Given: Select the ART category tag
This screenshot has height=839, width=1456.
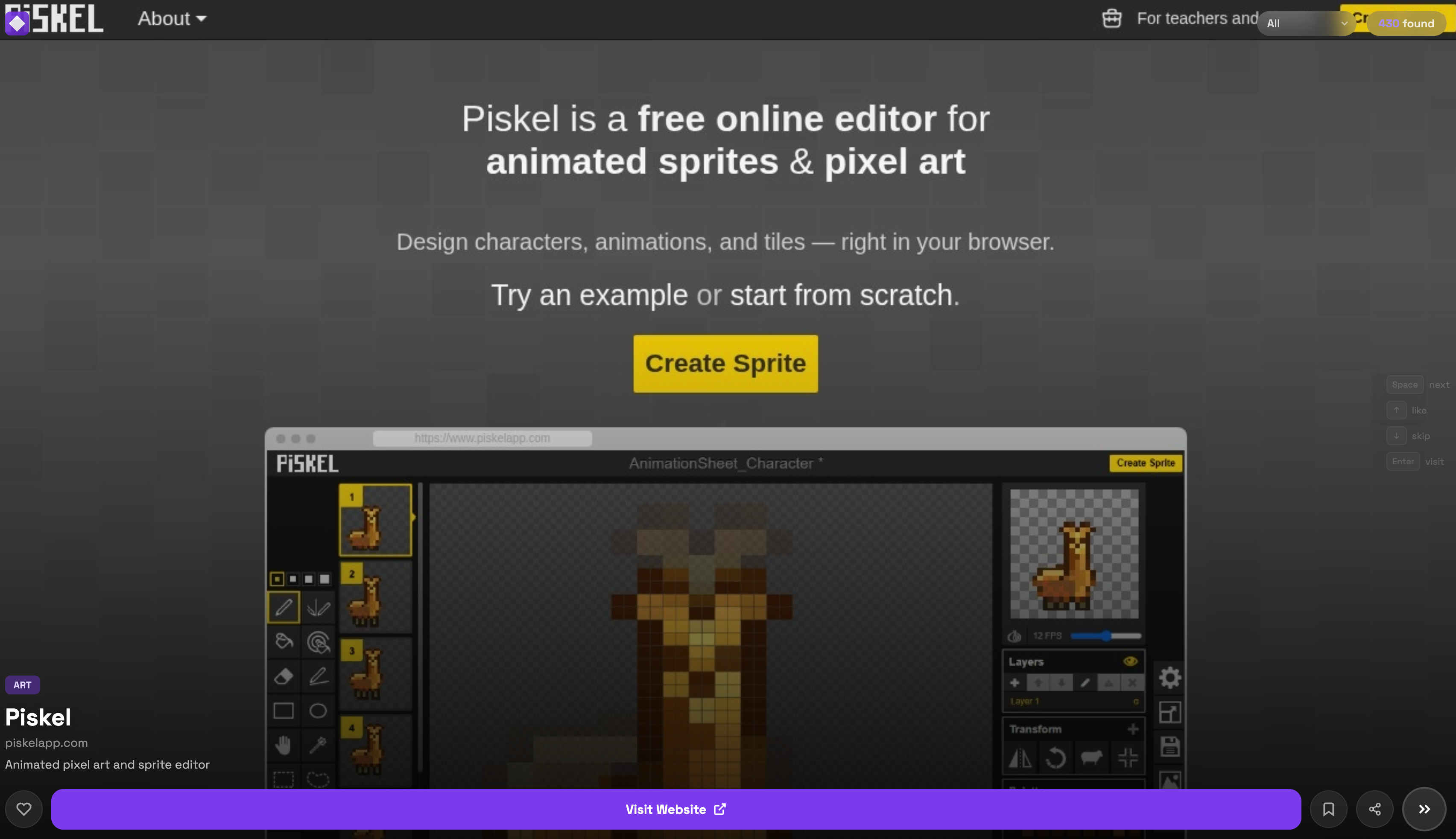Looking at the screenshot, I should (23, 685).
